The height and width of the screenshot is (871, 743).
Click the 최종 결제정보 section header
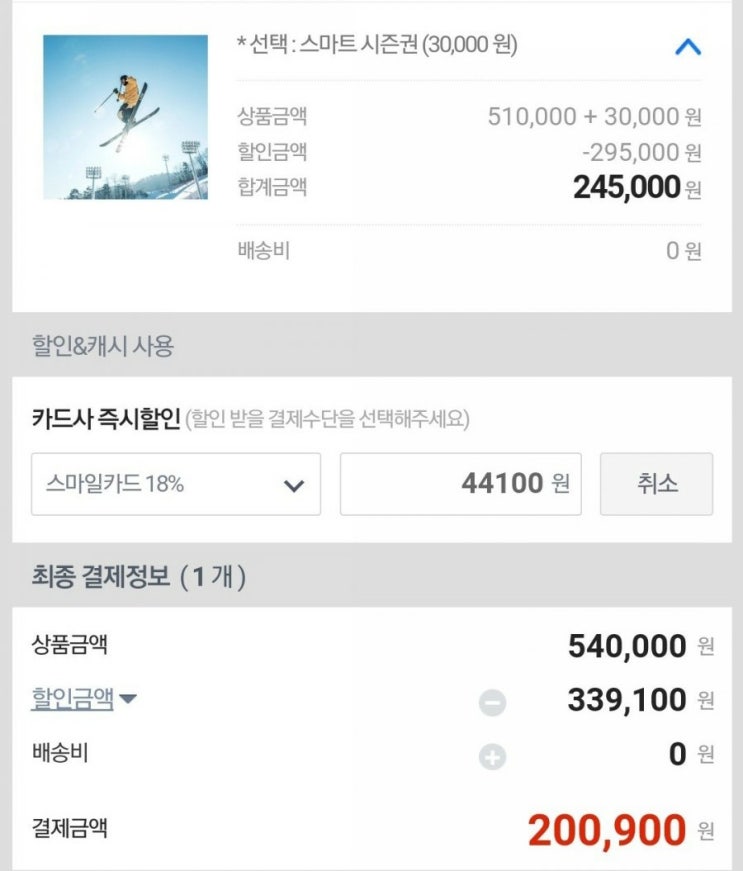[x=138, y=577]
